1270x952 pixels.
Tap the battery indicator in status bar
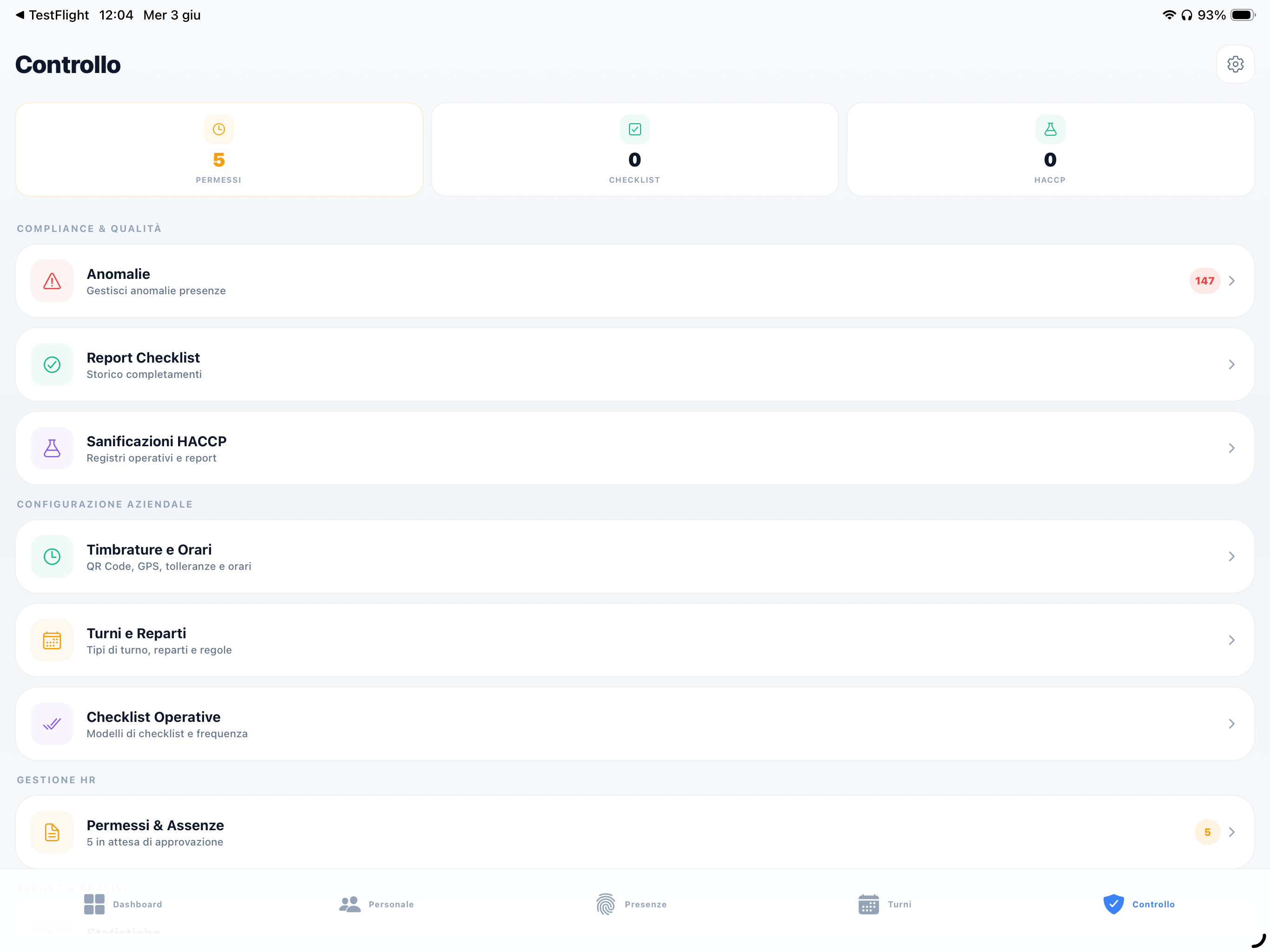(1244, 15)
